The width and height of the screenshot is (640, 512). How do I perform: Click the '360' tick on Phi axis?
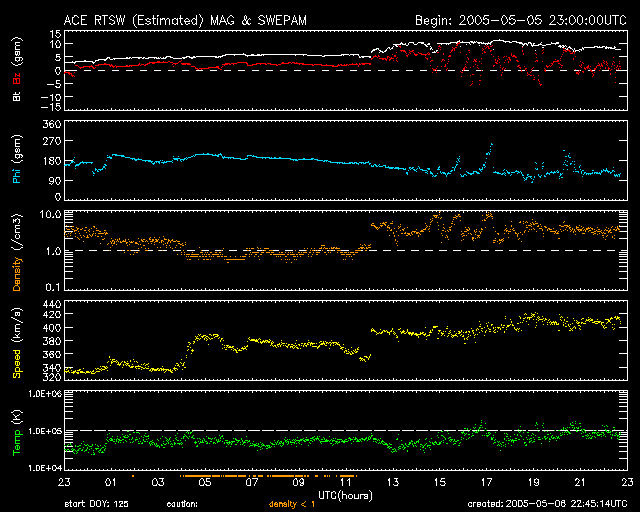[52, 124]
